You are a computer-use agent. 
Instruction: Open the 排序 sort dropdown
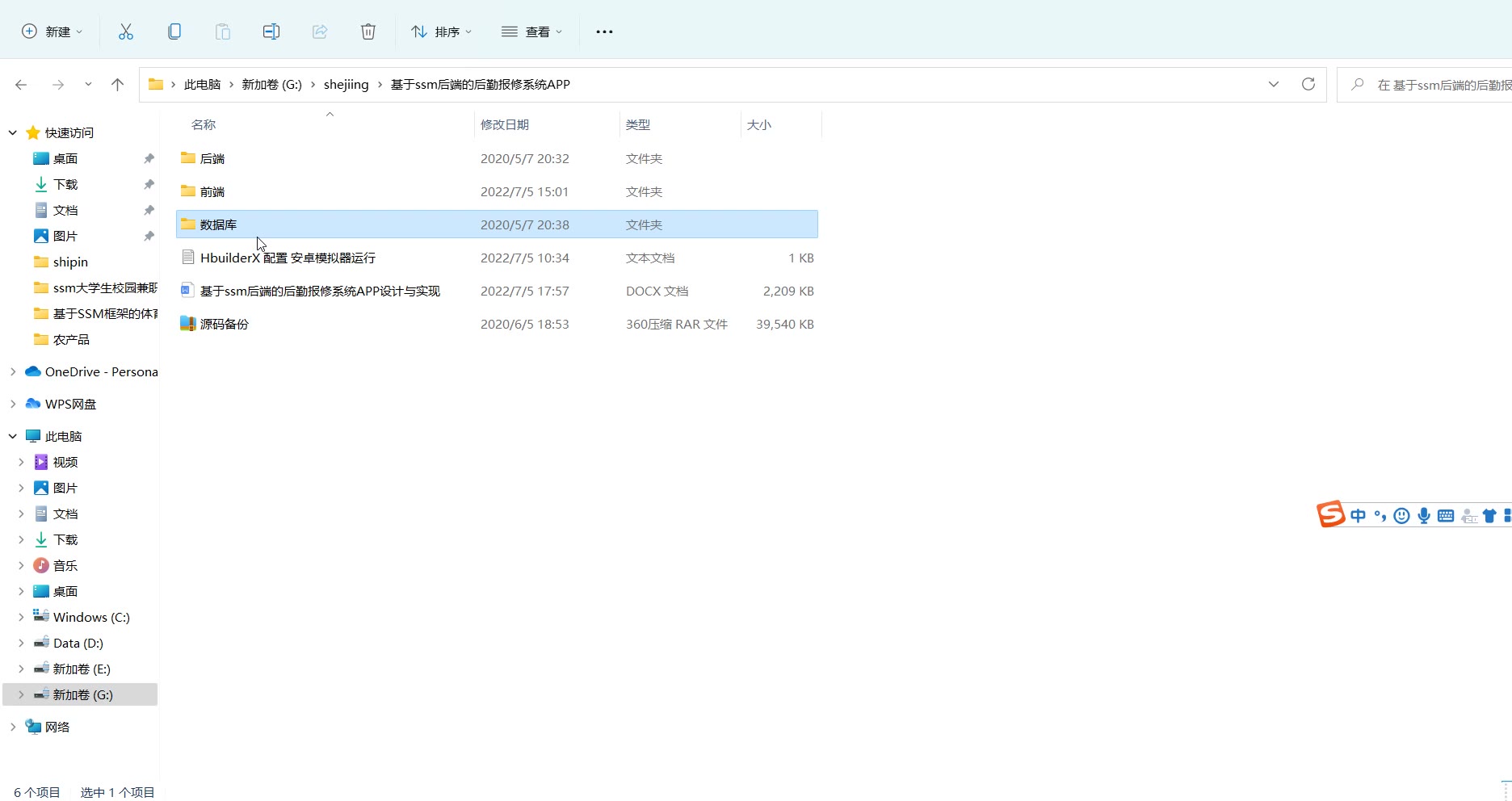[441, 31]
